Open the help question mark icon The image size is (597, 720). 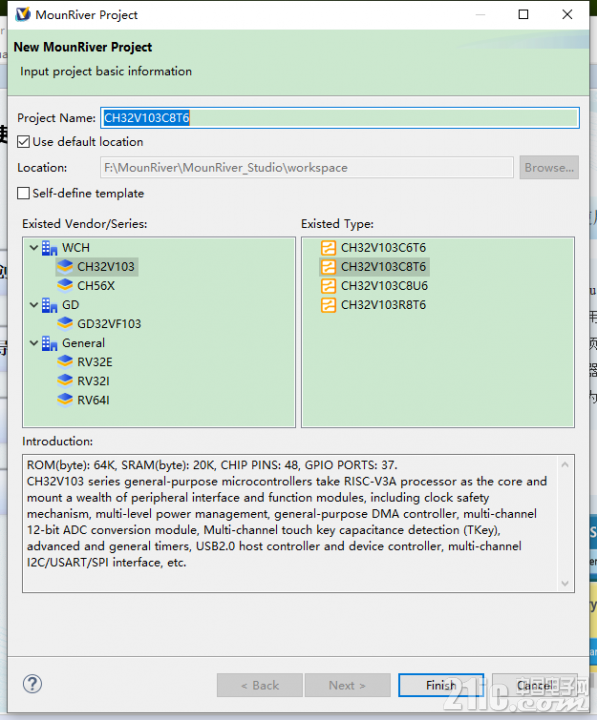[x=32, y=684]
